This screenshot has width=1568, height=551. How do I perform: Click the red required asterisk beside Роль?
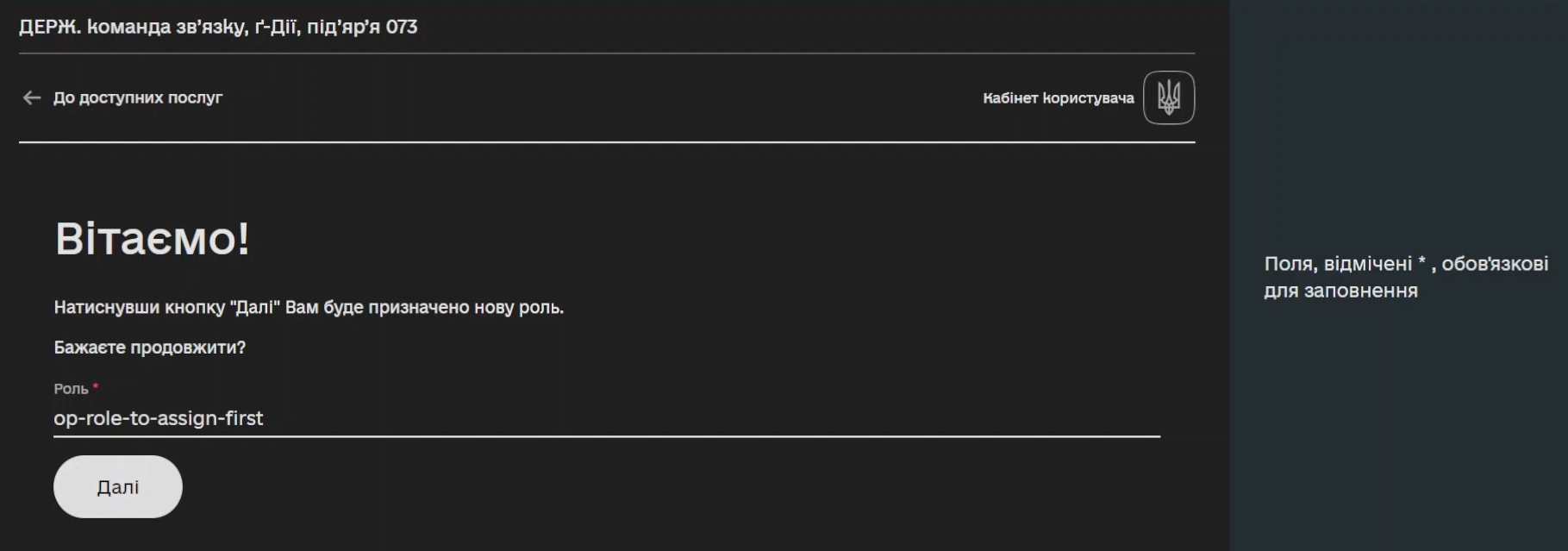click(96, 387)
